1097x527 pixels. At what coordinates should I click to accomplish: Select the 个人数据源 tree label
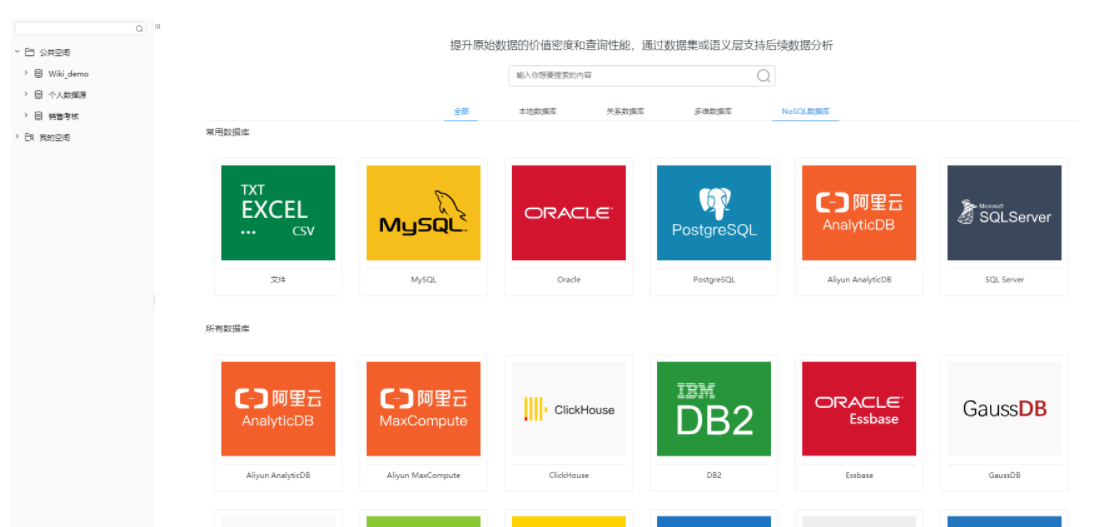67,95
